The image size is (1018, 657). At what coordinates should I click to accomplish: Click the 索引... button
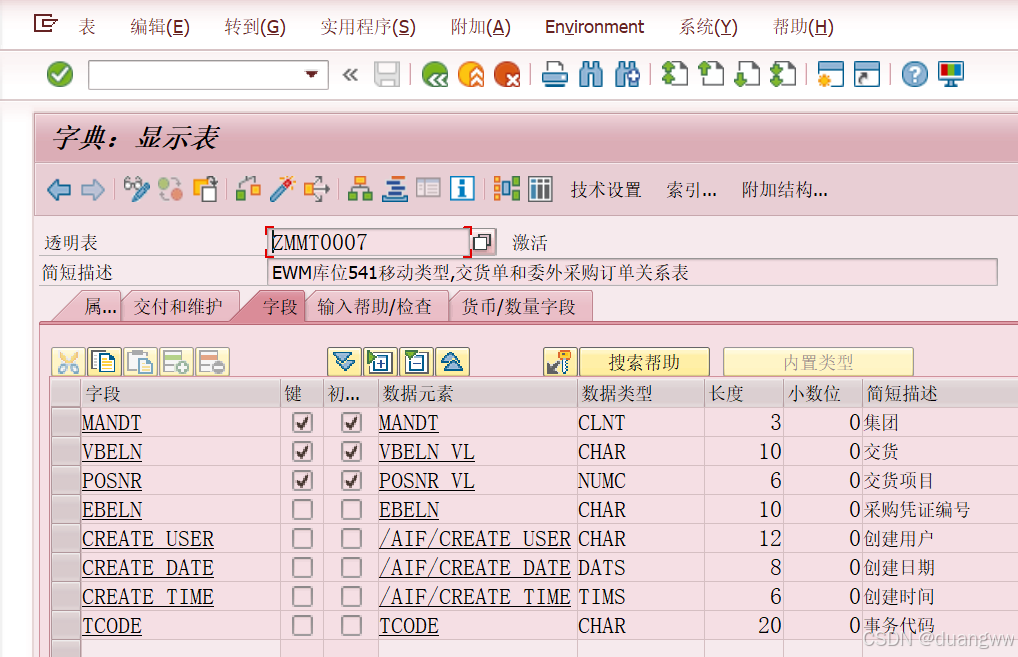pyautogui.click(x=691, y=190)
